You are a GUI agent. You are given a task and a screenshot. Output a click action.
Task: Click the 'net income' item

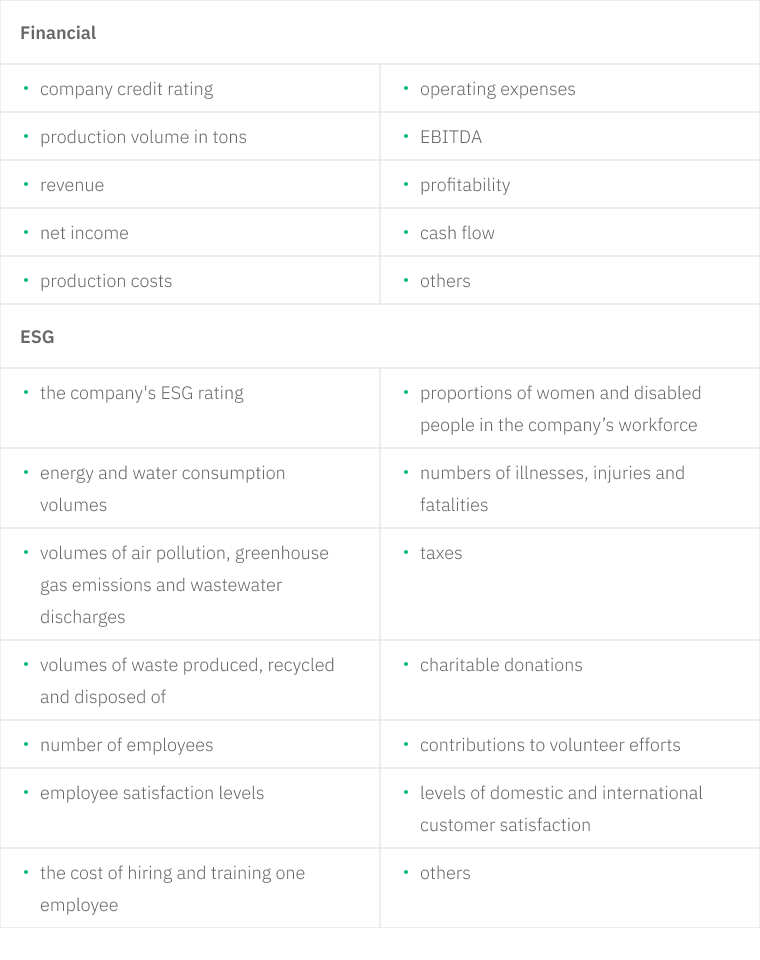pyautogui.click(x=84, y=233)
